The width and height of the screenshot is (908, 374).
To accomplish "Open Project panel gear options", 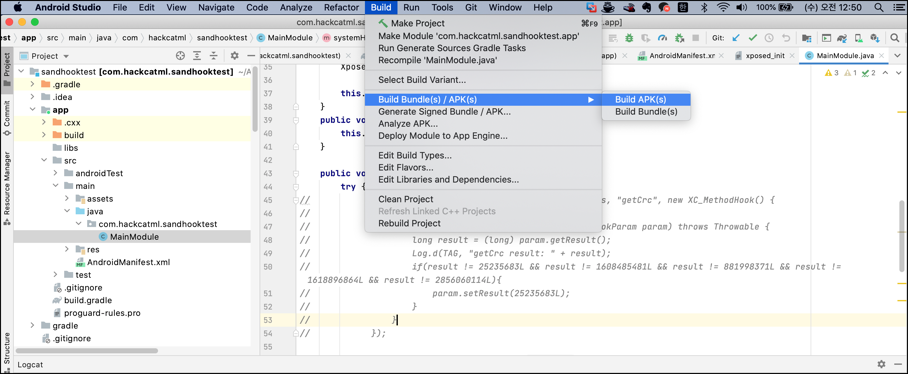I will coord(235,56).
